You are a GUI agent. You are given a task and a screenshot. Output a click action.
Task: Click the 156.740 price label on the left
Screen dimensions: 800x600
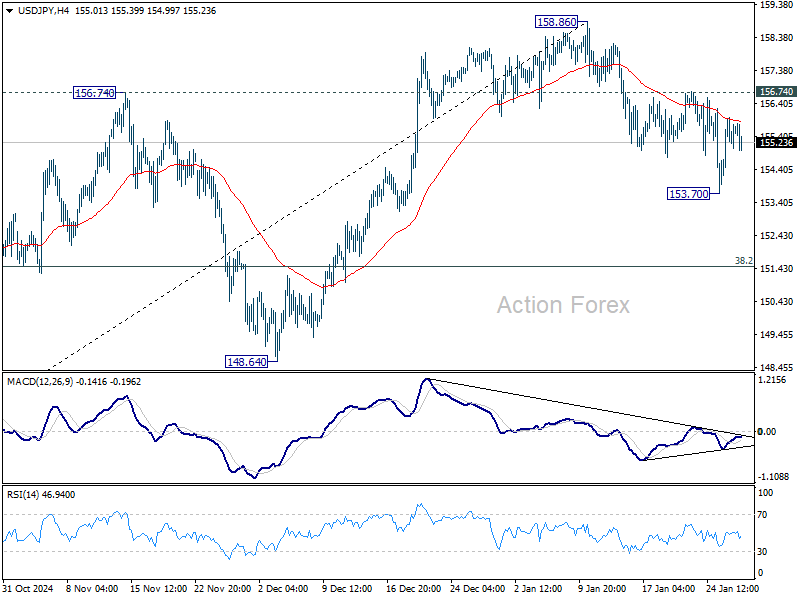click(94, 93)
